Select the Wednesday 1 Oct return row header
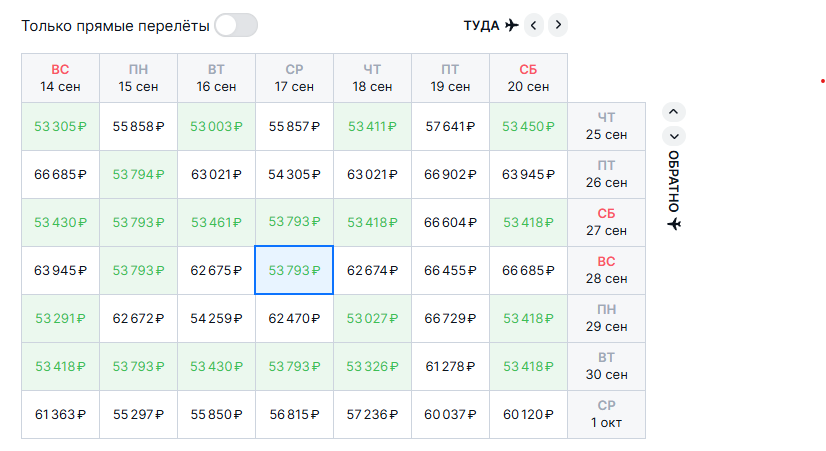Viewport: 826px width, 451px height. point(606,413)
